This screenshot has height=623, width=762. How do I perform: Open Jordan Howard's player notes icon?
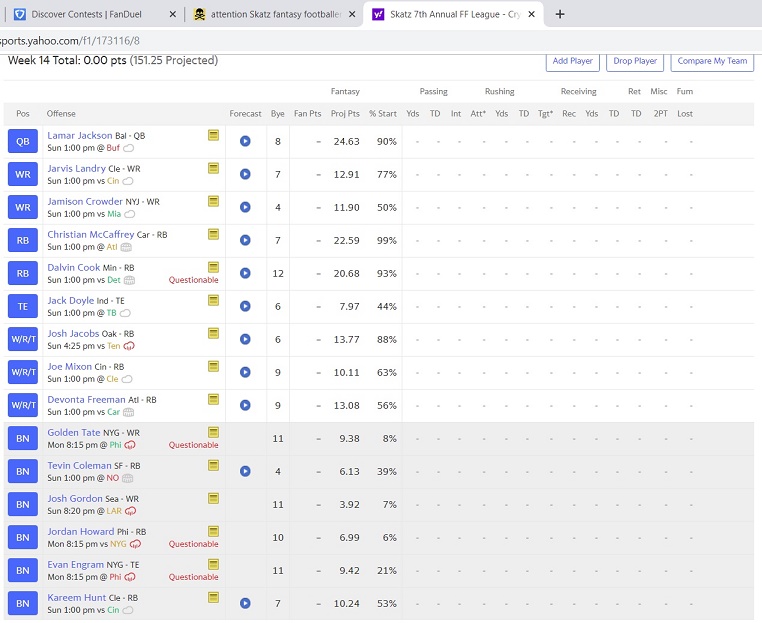click(x=213, y=532)
